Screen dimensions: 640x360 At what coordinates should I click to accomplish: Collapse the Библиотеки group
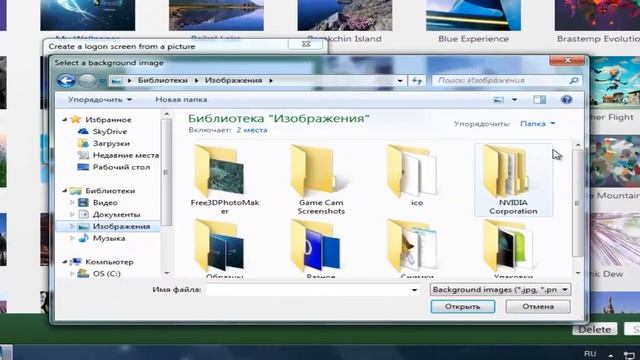click(64, 191)
